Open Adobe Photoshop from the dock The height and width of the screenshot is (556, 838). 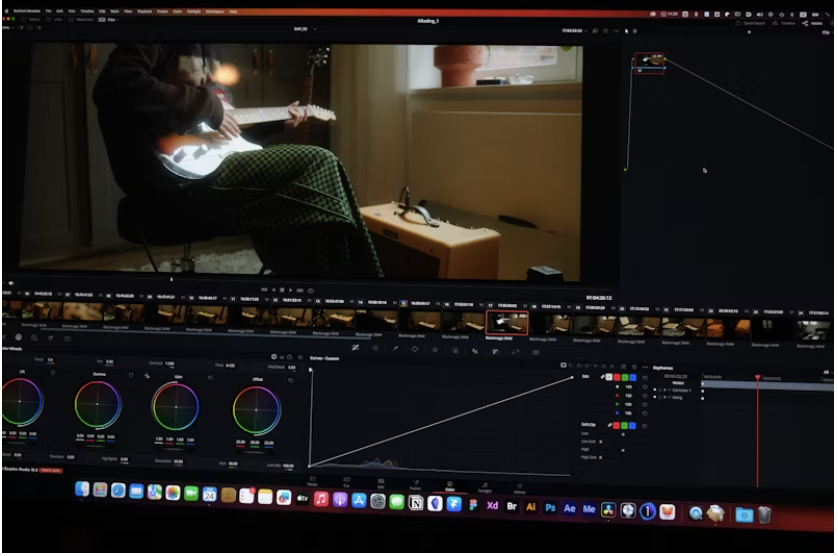550,508
